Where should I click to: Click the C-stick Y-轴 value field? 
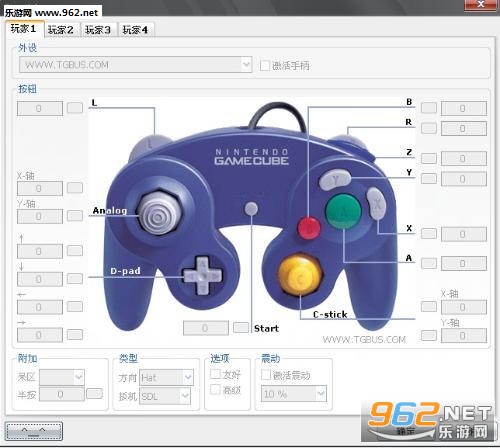(x=464, y=336)
